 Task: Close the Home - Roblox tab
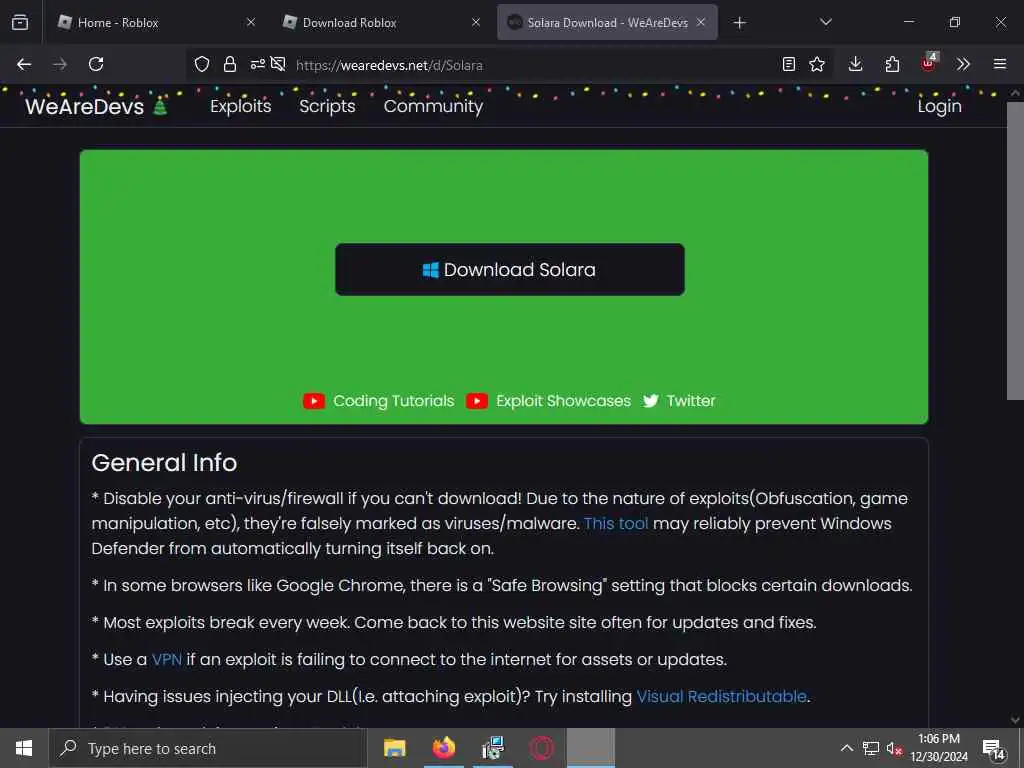pyautogui.click(x=251, y=22)
